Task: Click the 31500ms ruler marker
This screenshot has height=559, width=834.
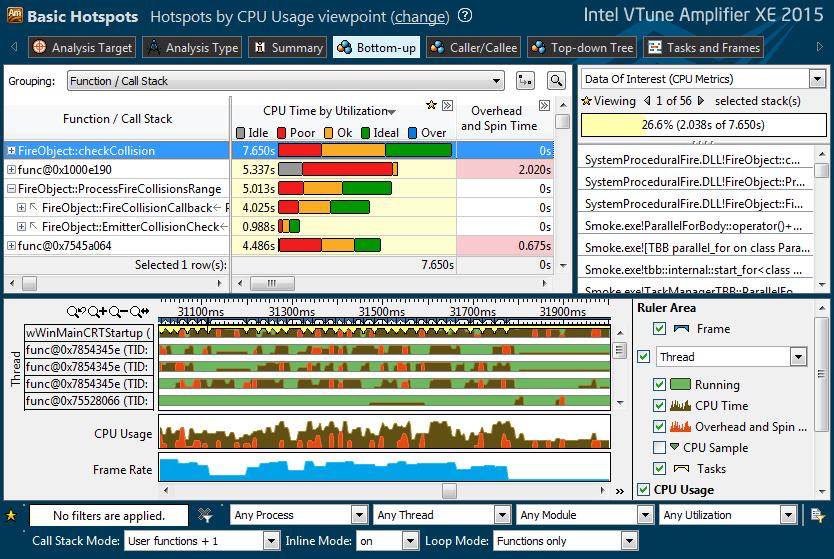Action: coord(381,312)
